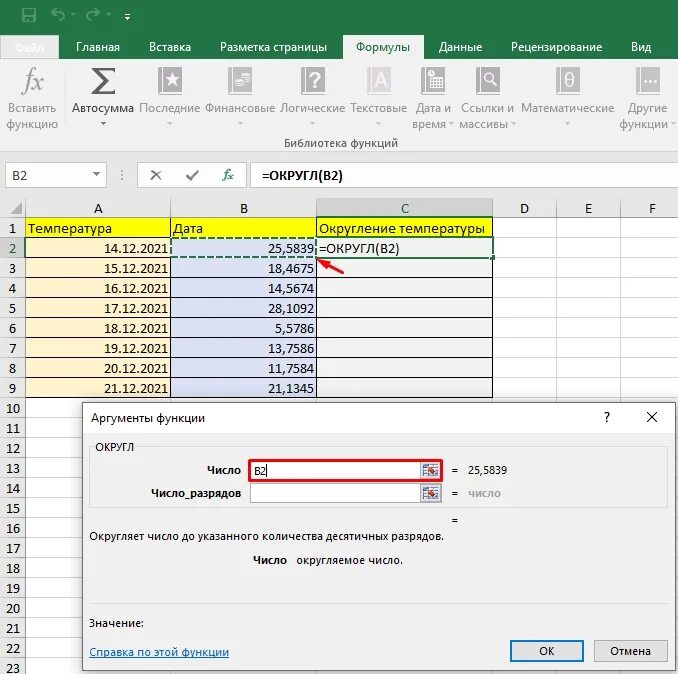Switch to the Рецензирование tab
This screenshot has width=678, height=674.
pos(556,47)
